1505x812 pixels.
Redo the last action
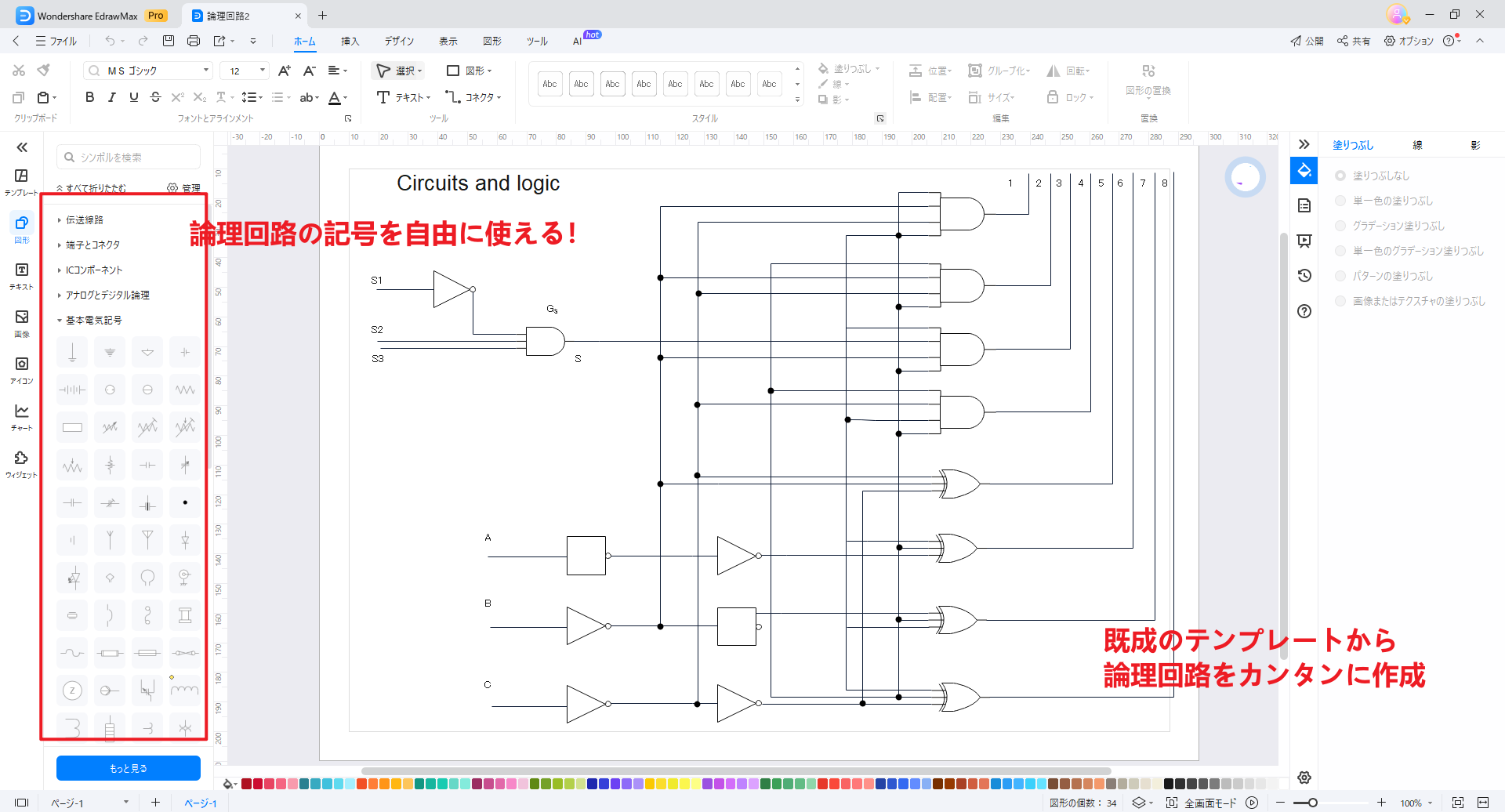[143, 41]
